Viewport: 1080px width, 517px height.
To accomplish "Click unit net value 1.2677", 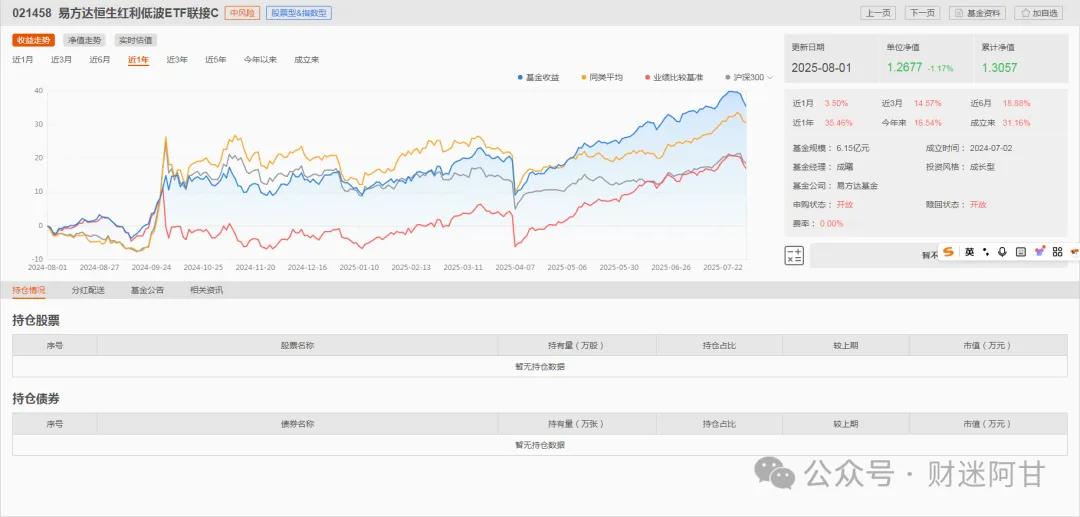I will pyautogui.click(x=904, y=67).
